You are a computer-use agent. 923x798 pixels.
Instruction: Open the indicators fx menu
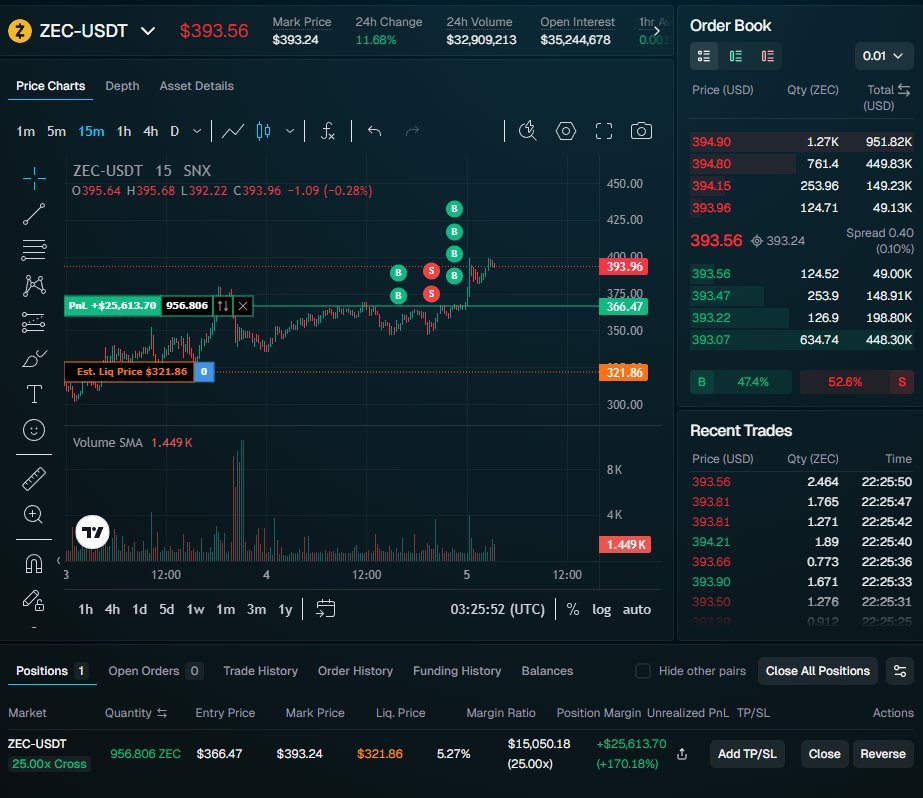(x=328, y=131)
